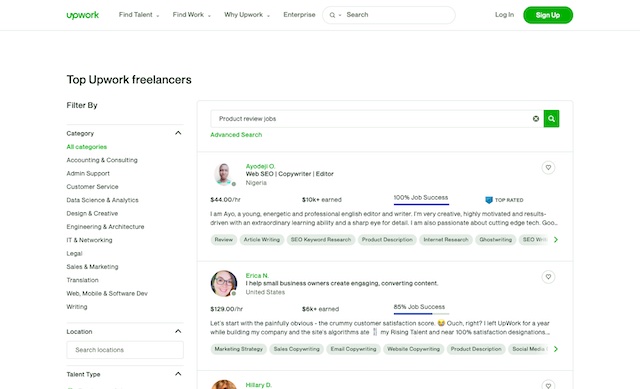Click the Review skill tag

(224, 240)
